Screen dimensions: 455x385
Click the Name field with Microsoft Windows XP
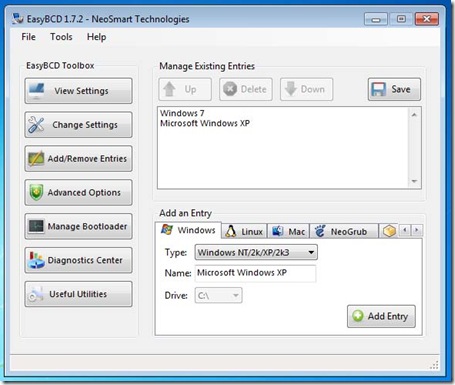click(255, 273)
